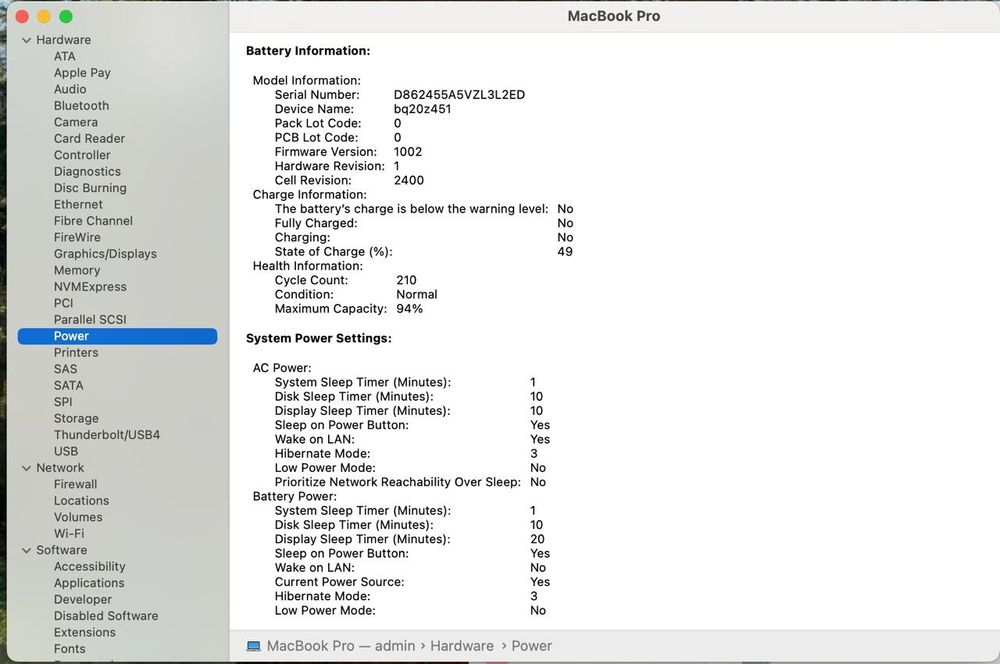The image size is (1000, 664).
Task: Open Fibre Channel entry
Action: 93,221
